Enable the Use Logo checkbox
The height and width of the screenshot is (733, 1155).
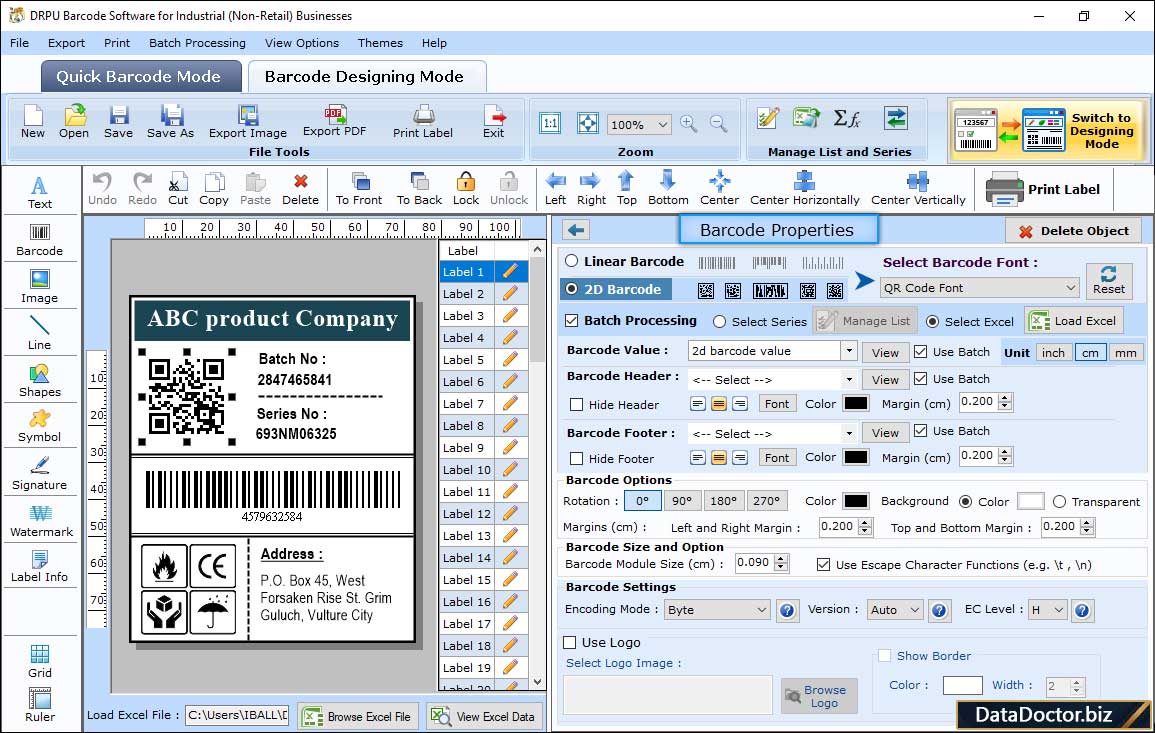pos(569,642)
